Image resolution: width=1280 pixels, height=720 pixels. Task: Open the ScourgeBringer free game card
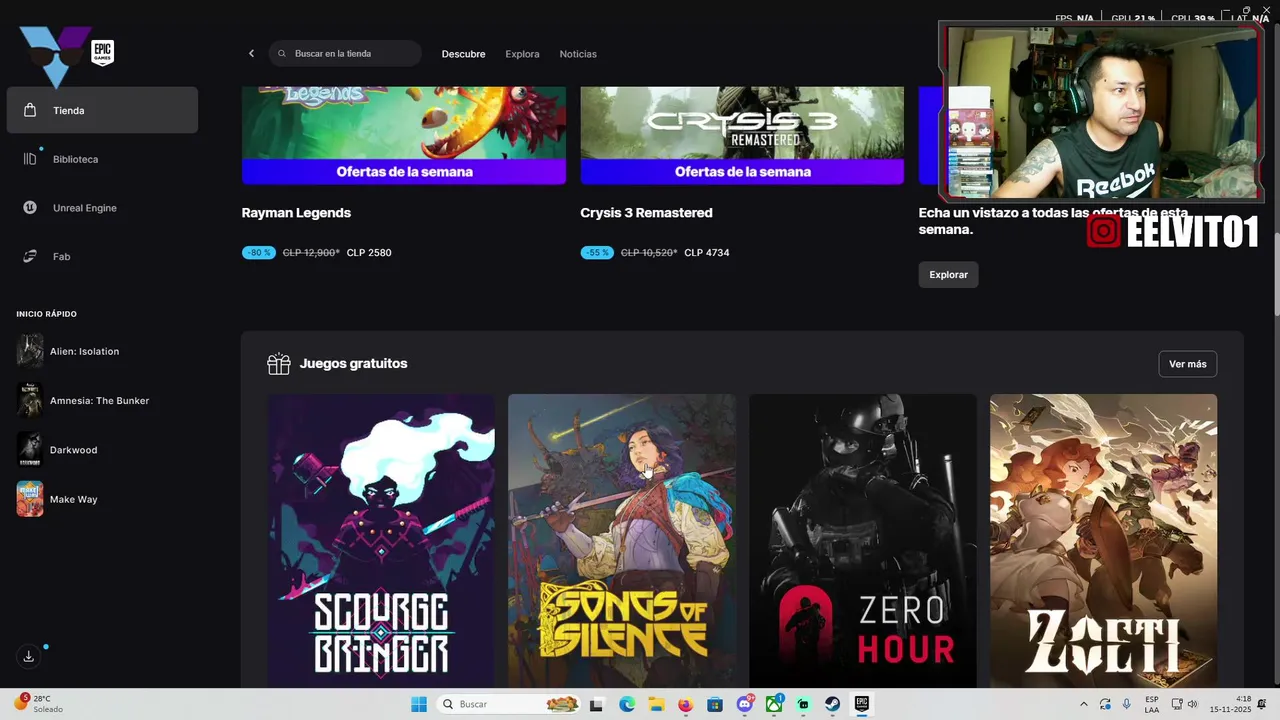[381, 540]
